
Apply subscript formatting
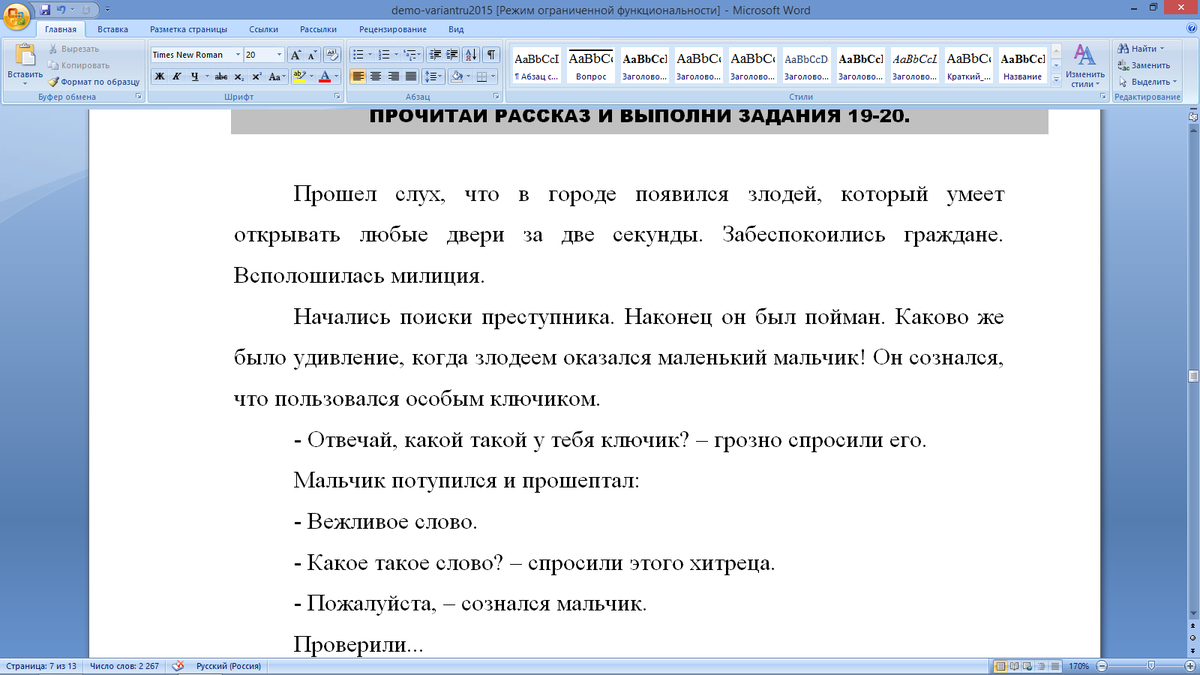(x=239, y=76)
